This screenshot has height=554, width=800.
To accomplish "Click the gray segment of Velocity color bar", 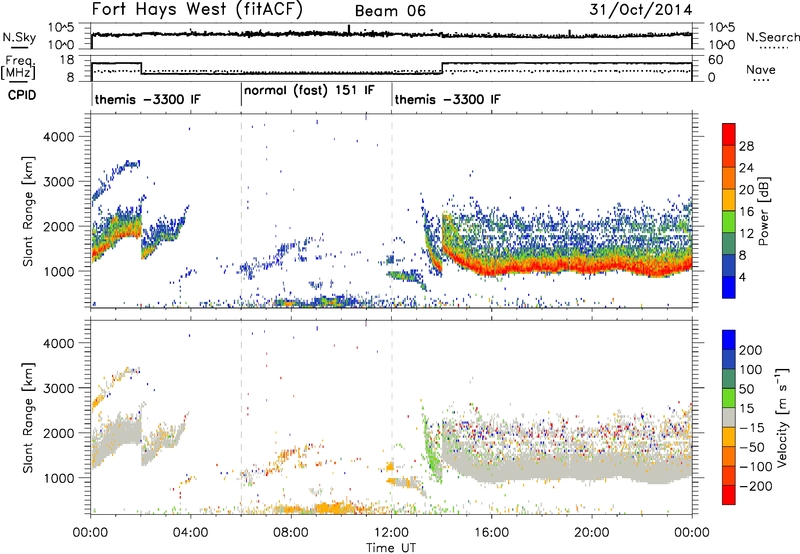I will (x=729, y=418).
